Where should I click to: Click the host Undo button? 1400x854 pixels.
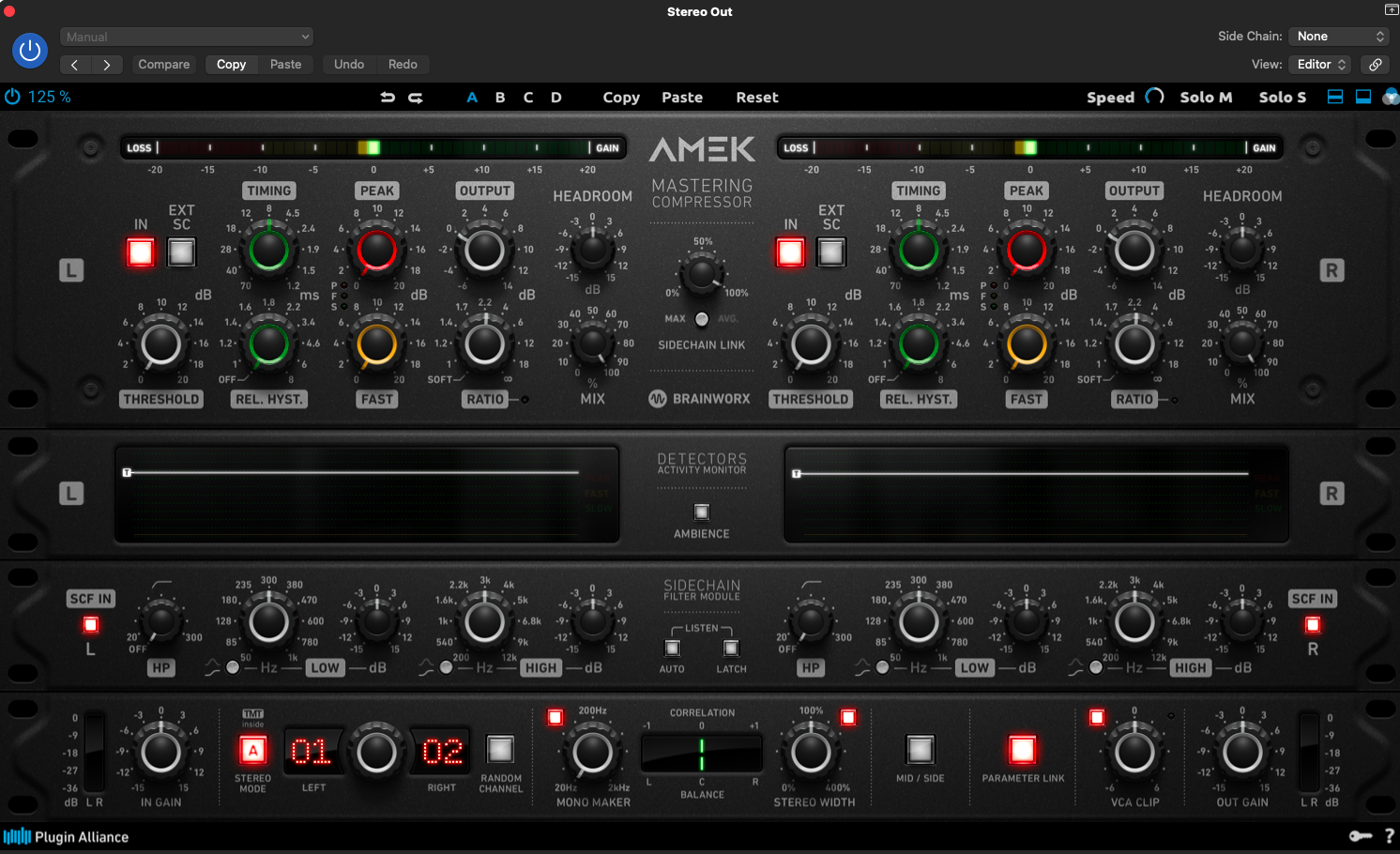click(349, 64)
